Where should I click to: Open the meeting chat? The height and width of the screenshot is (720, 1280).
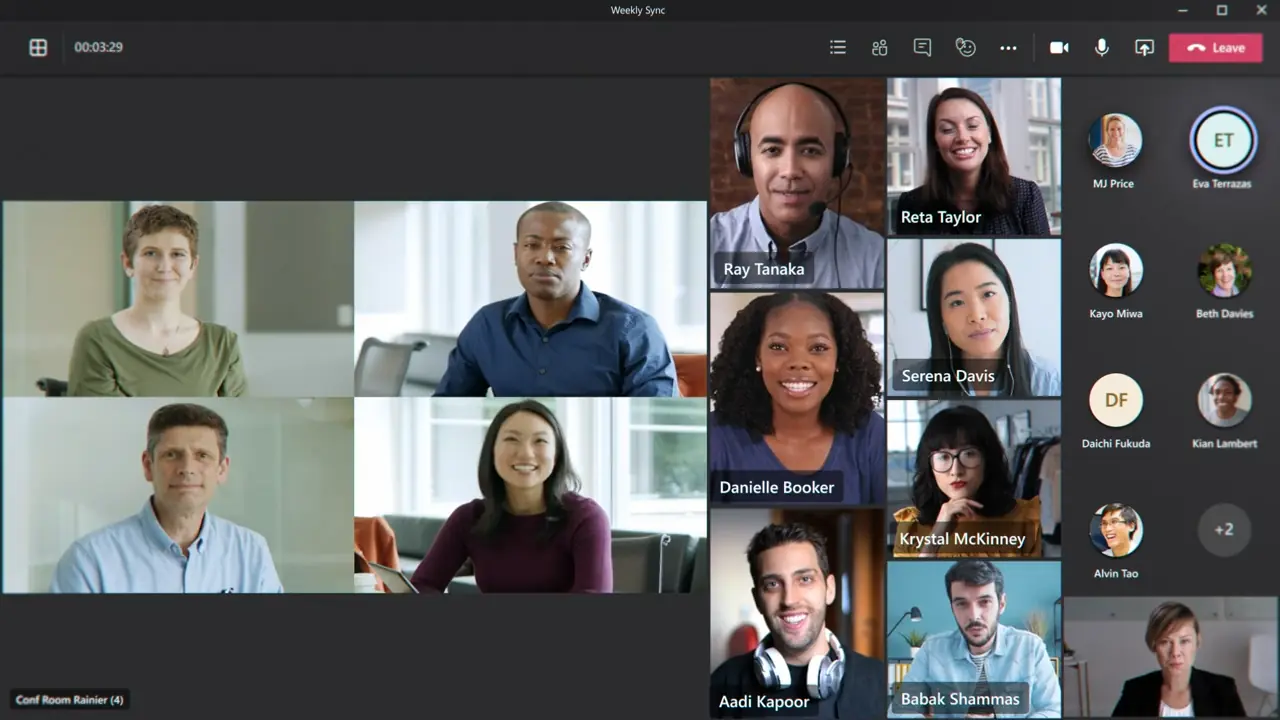(x=922, y=48)
